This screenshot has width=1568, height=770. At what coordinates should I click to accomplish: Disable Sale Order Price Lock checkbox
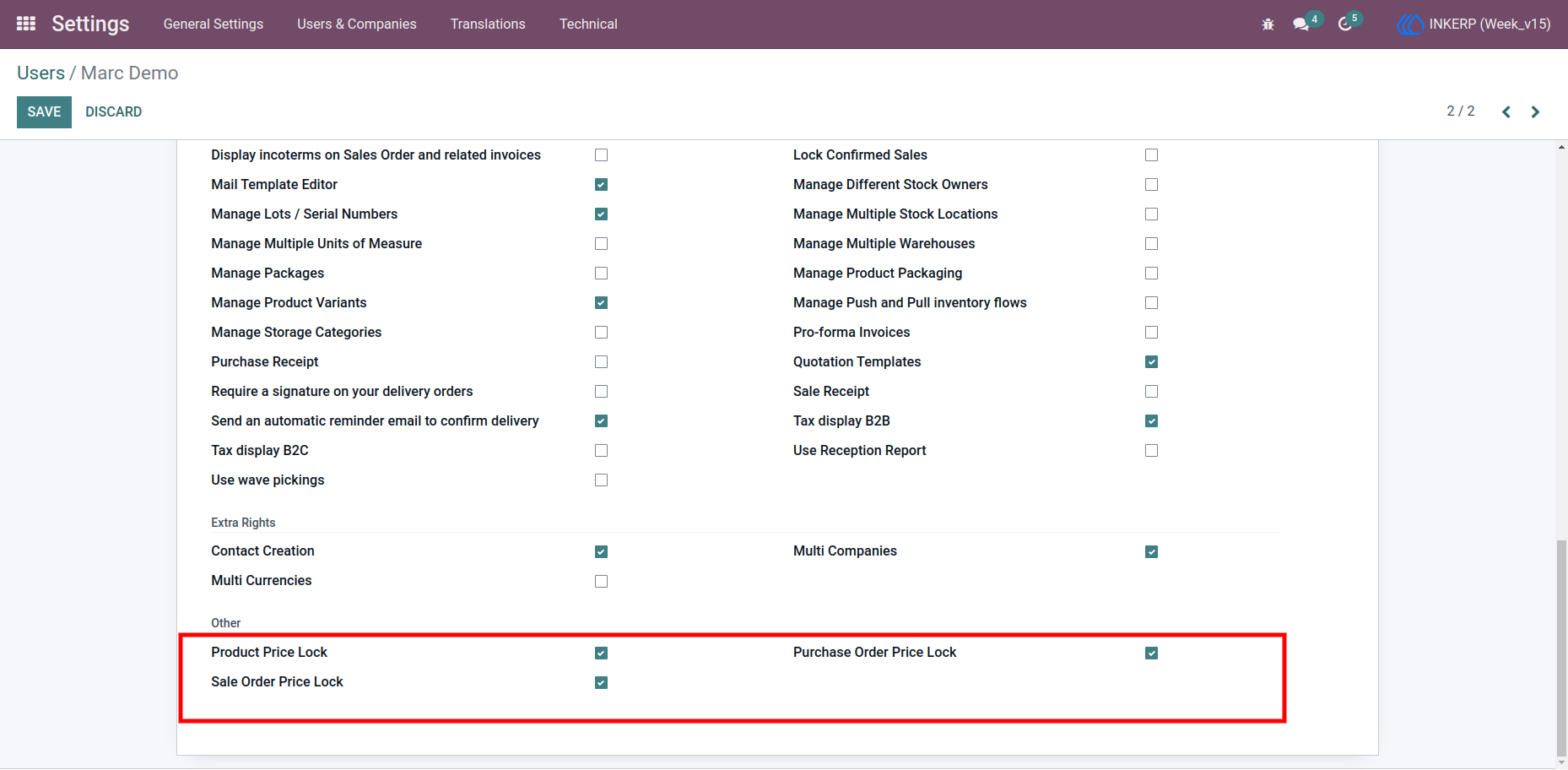[x=601, y=682]
